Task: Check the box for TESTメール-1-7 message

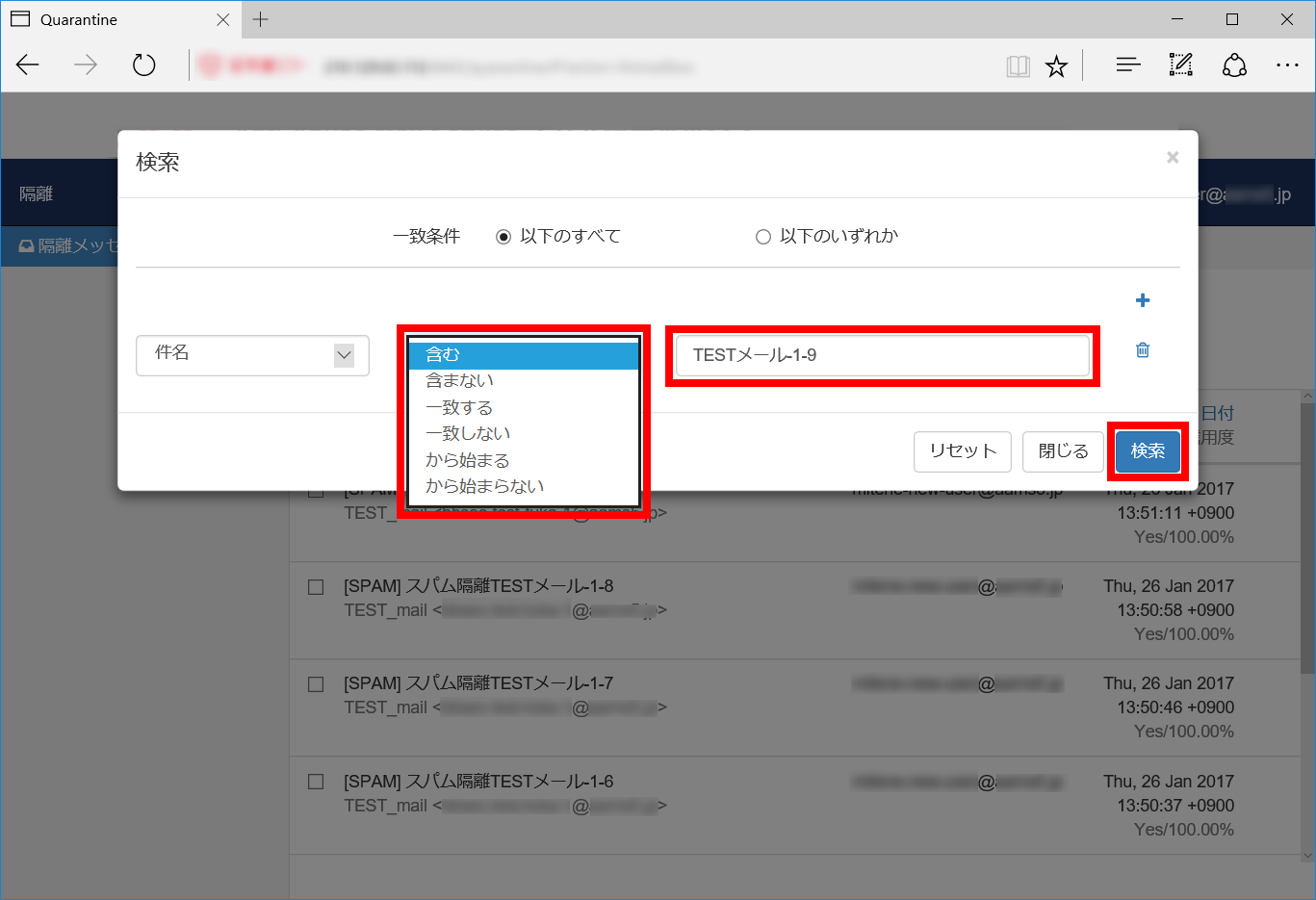Action: tap(316, 684)
